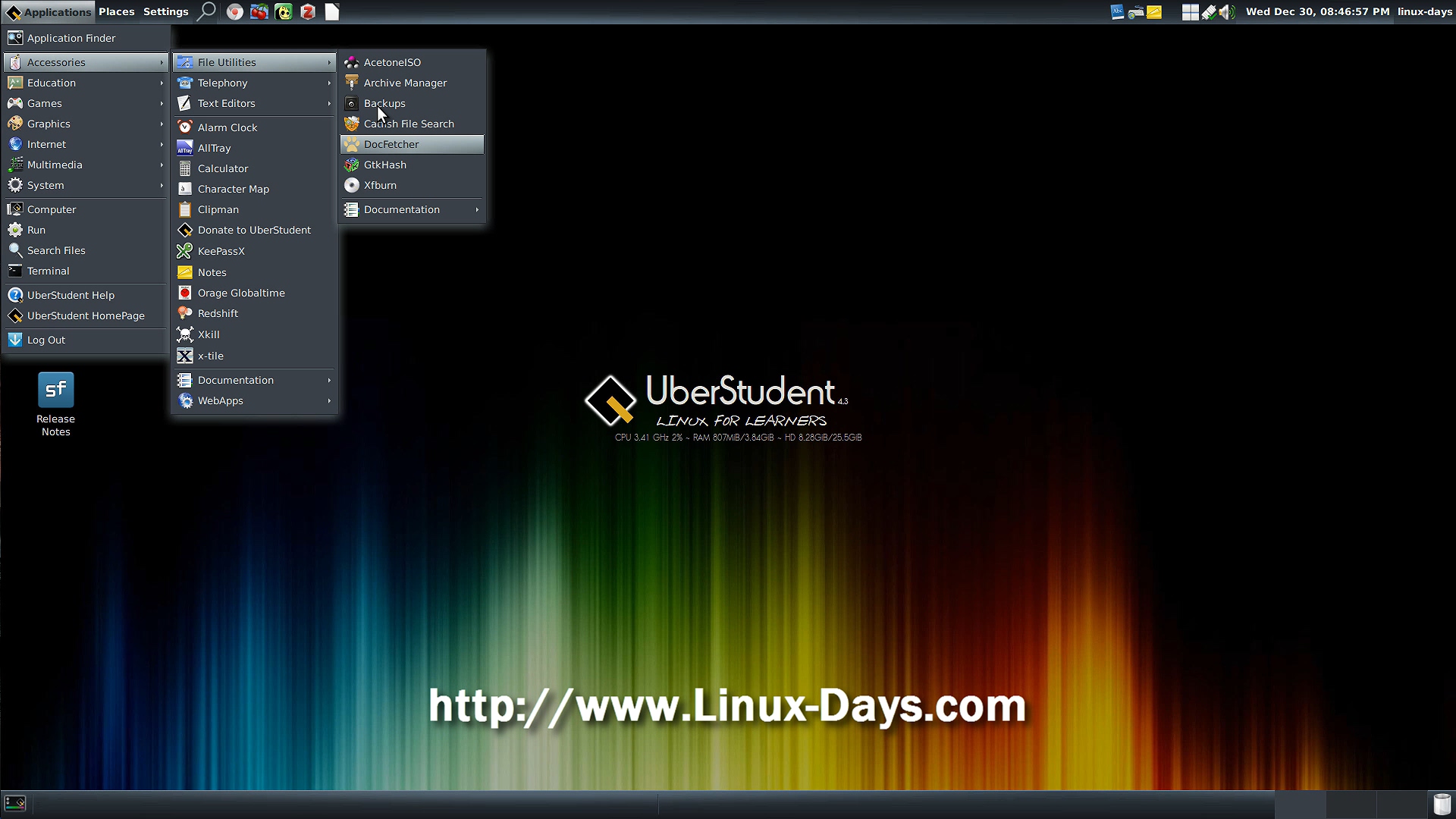Click Donate to UberStudent
The width and height of the screenshot is (1456, 819).
[255, 230]
